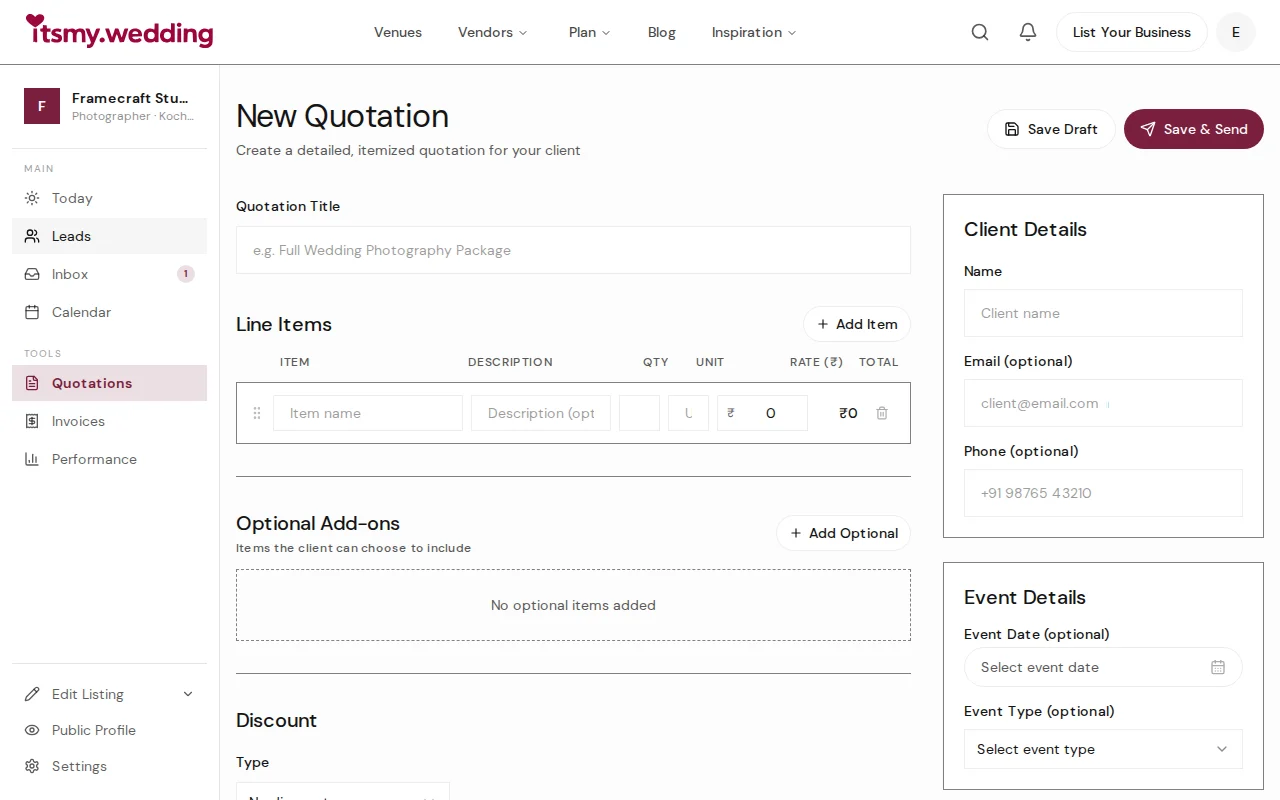
Task: Open the Leads section icon in sidebar
Action: 33,236
